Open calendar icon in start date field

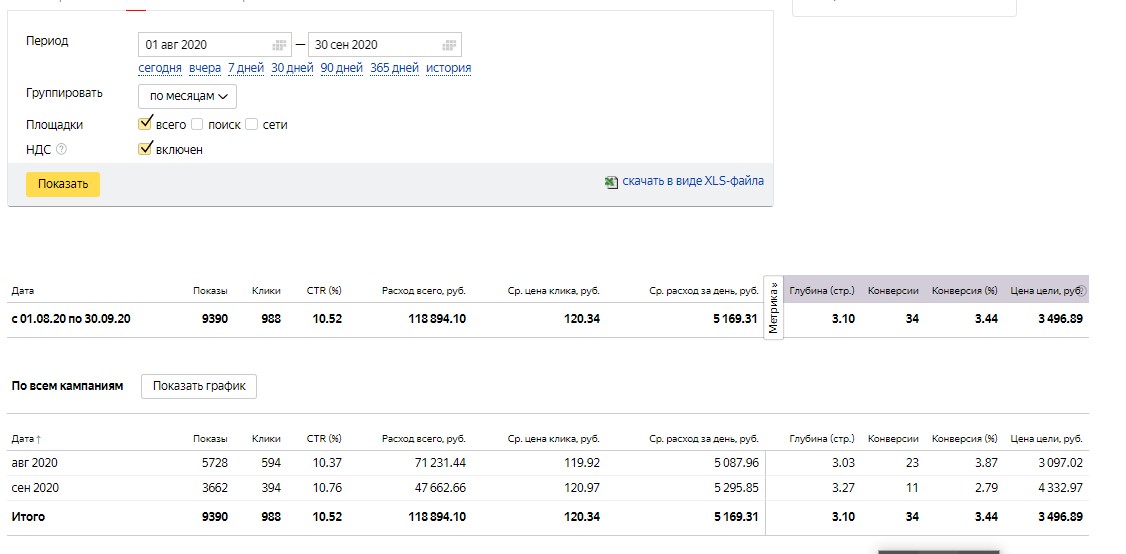(280, 45)
